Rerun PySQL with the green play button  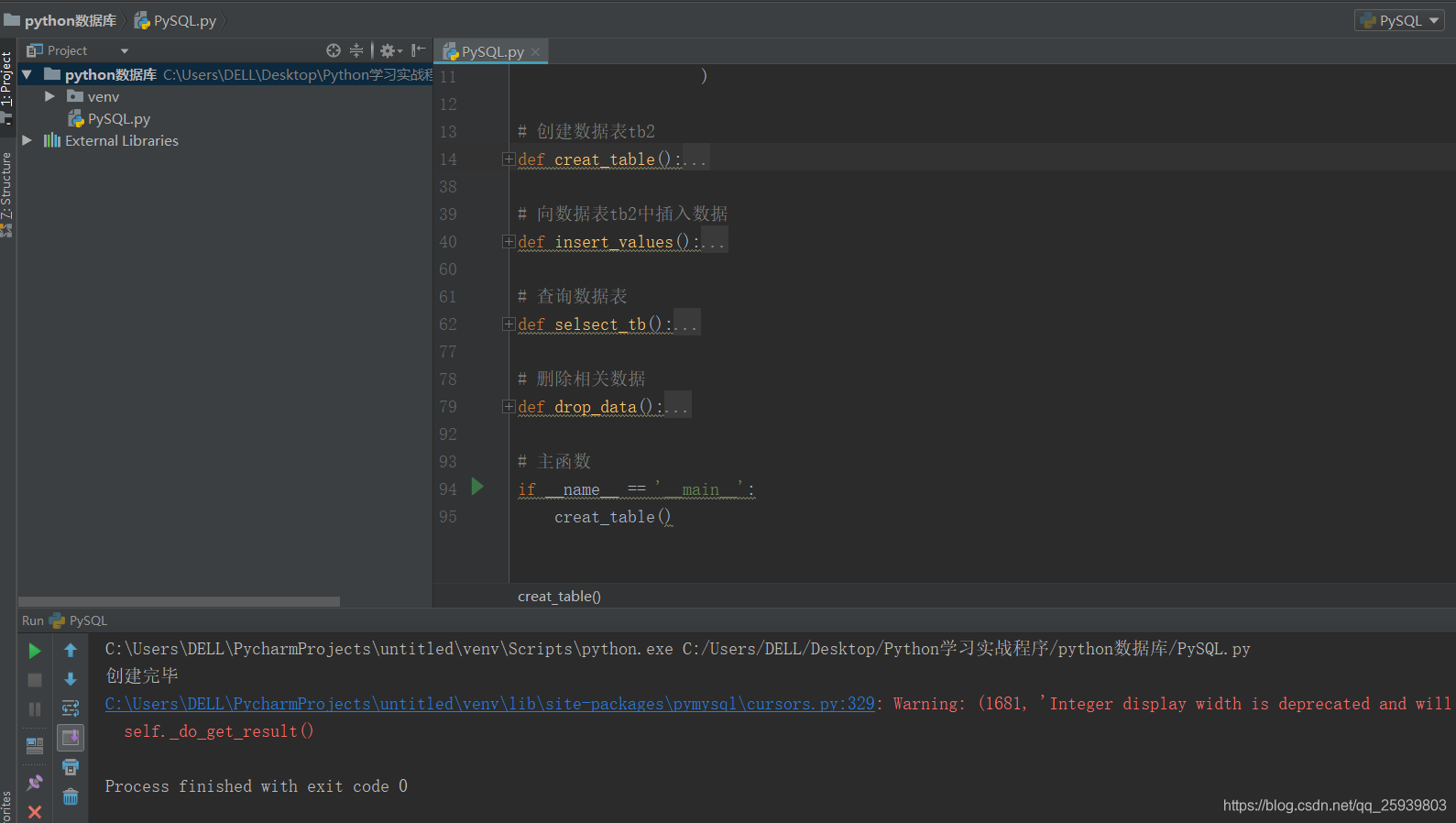pos(35,651)
